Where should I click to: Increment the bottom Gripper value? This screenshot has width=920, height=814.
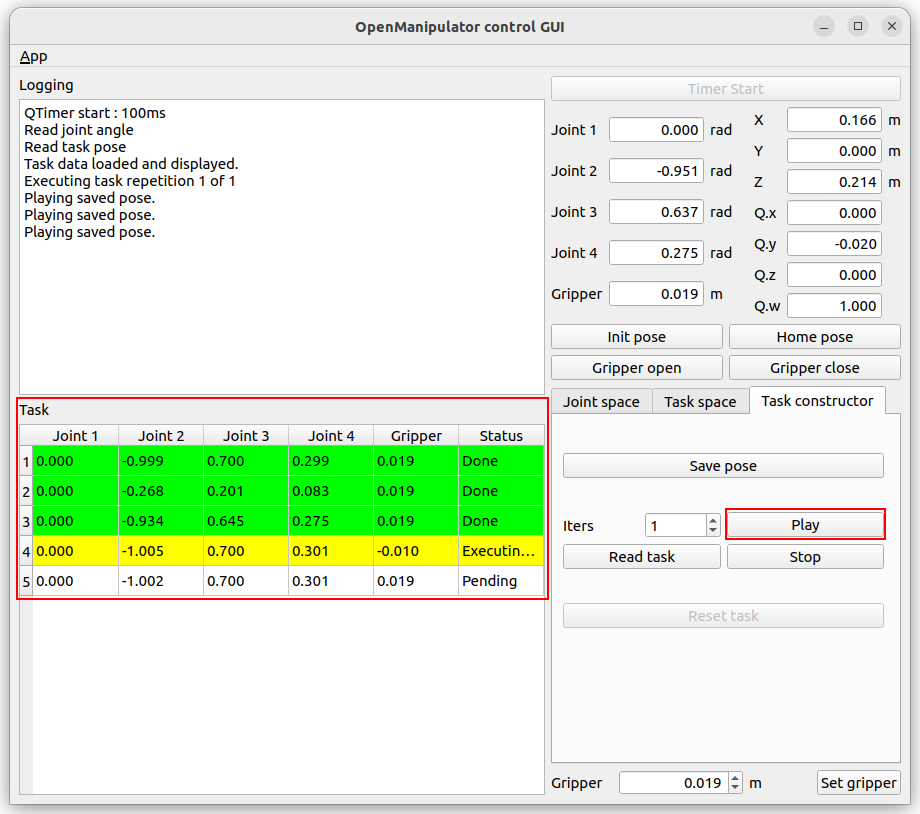pos(736,778)
